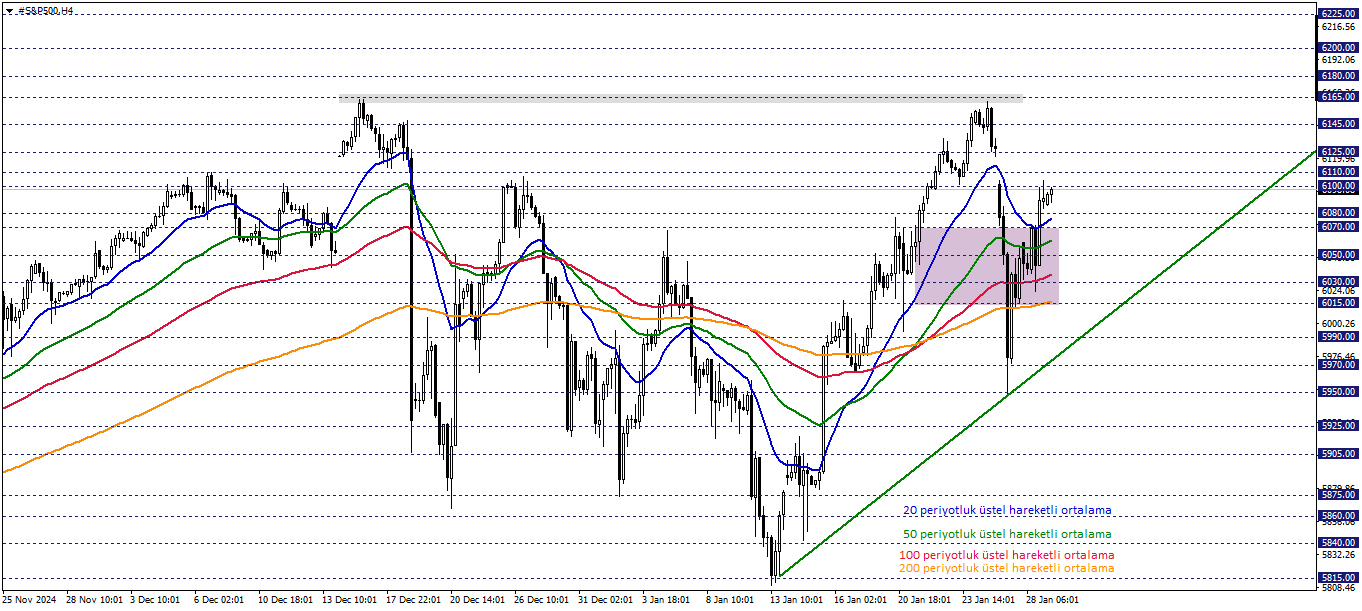Click the '20 Jan 18:01' time axis label
The width and height of the screenshot is (1362, 611).
coord(925,600)
